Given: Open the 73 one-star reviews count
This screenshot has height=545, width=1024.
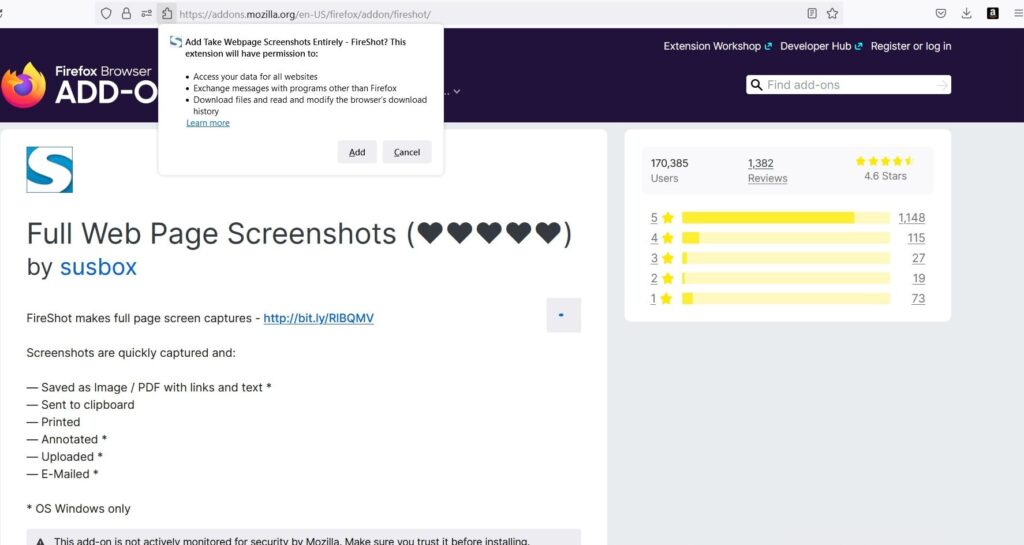Looking at the screenshot, I should [x=918, y=298].
